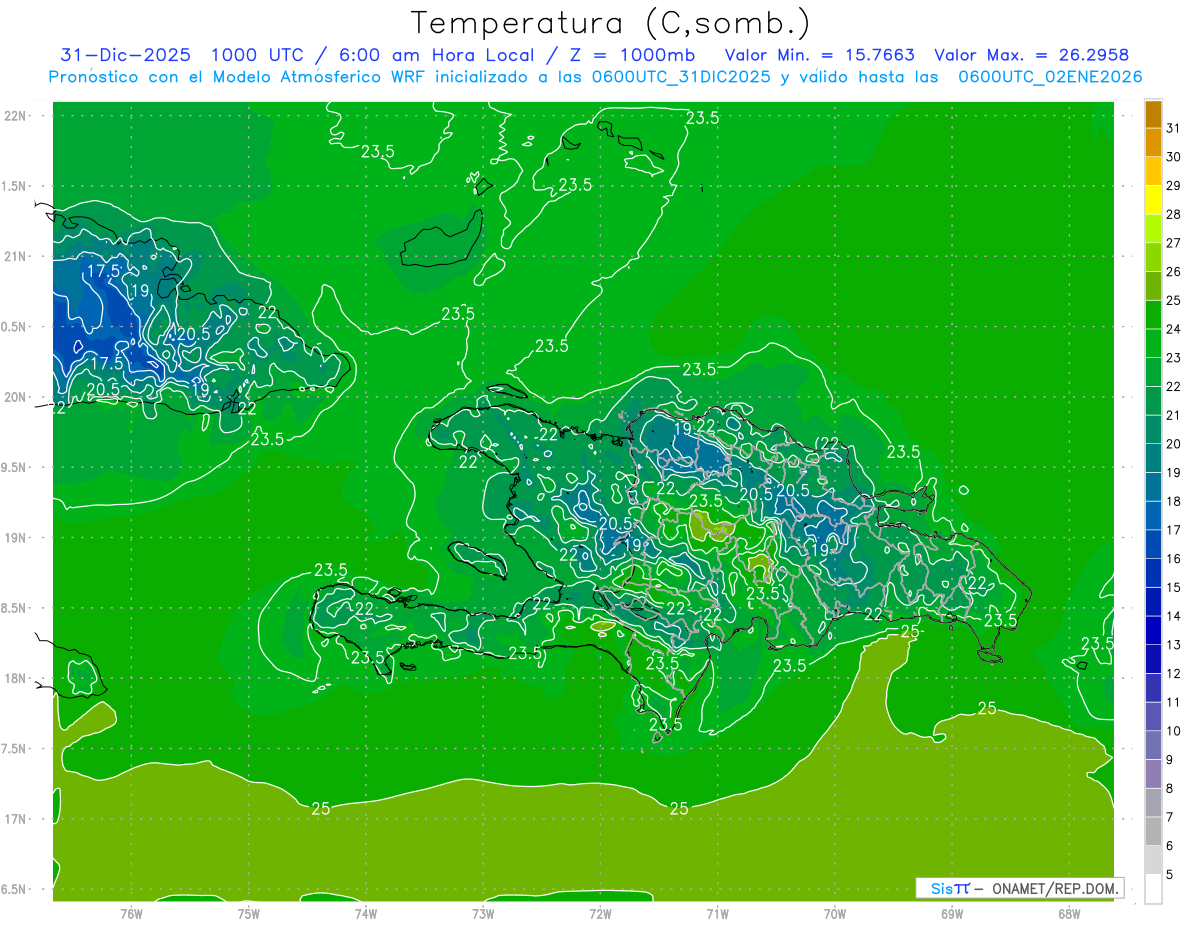Click the legend scale value 15

tap(1174, 587)
